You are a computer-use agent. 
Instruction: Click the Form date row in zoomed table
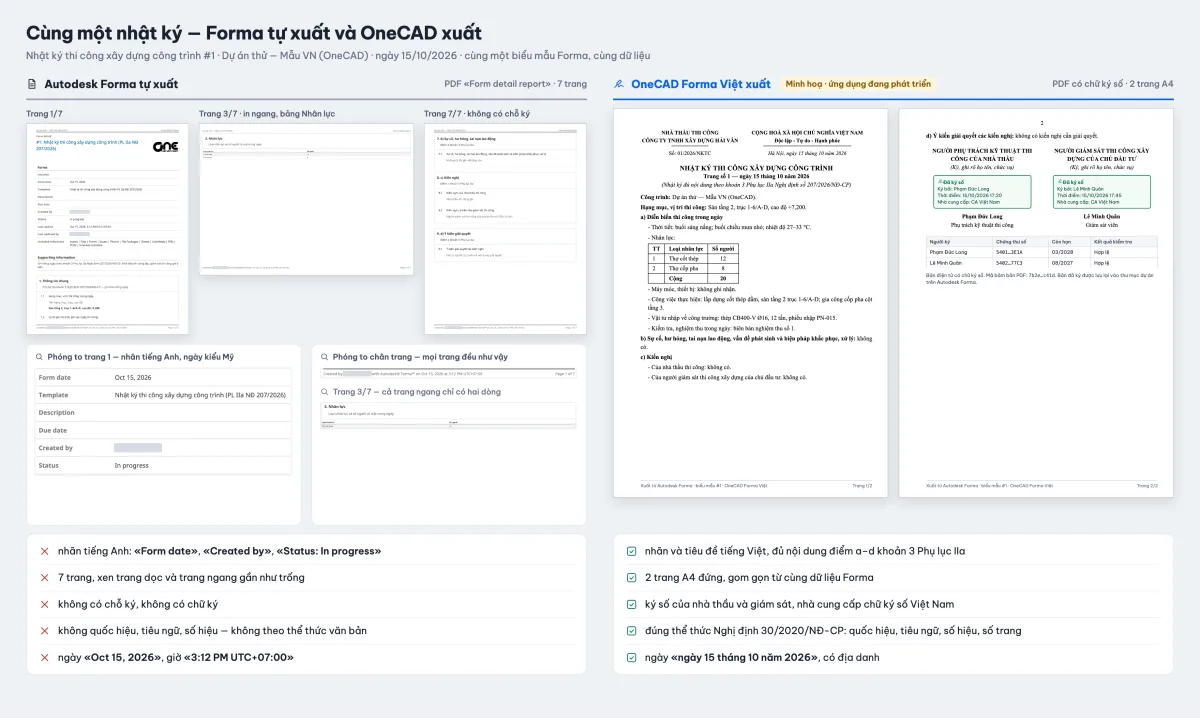click(163, 377)
